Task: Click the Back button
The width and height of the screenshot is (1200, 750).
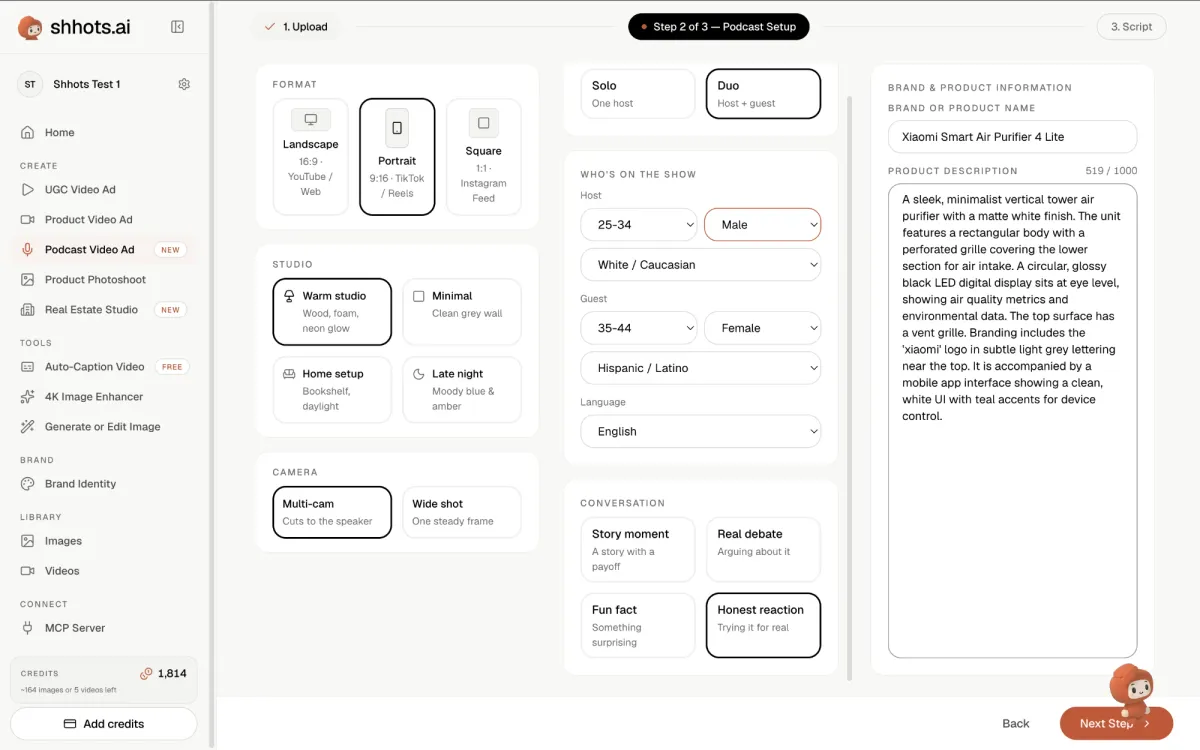Action: pos(1016,723)
